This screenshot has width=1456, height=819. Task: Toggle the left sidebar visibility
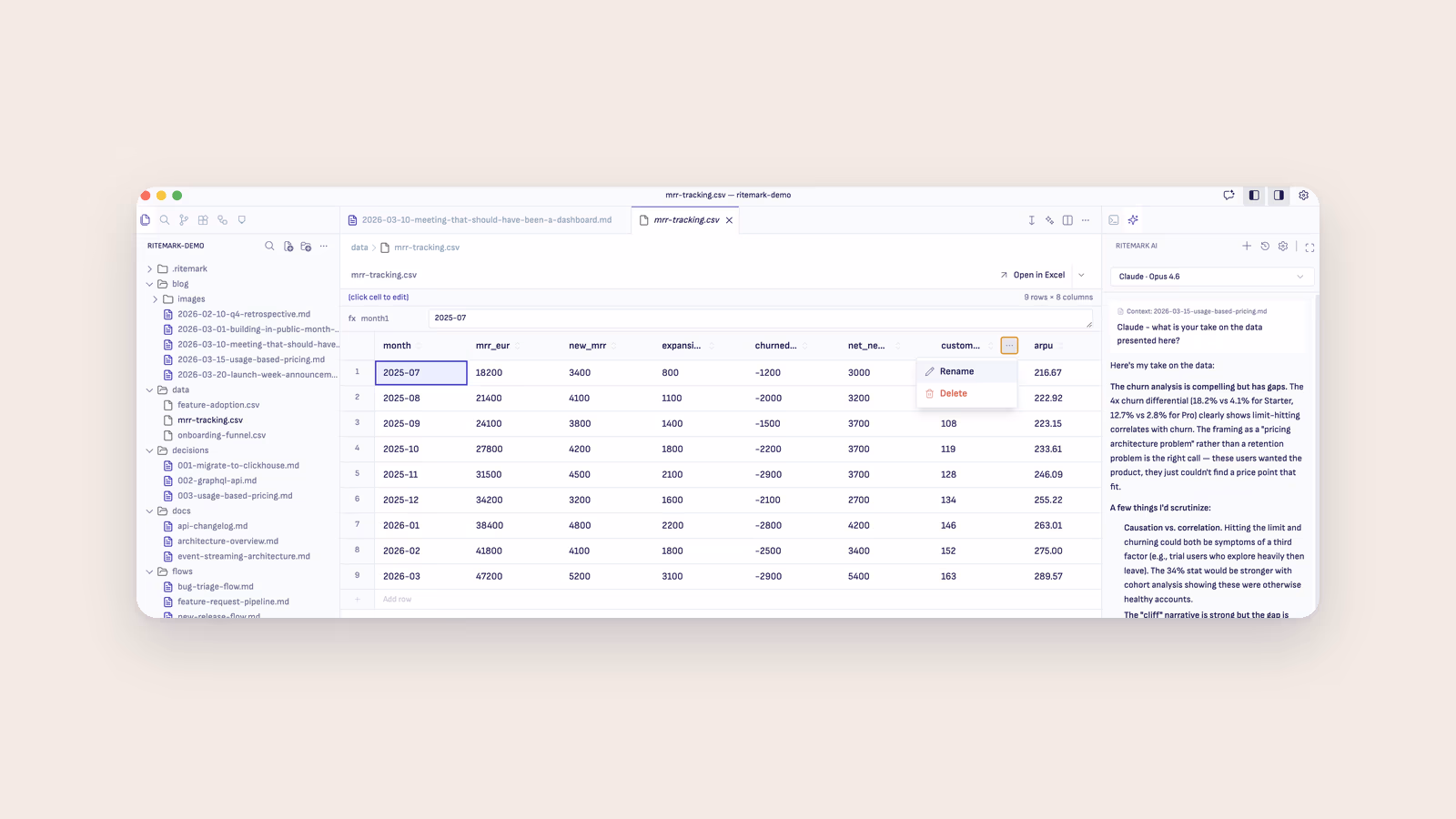tap(1254, 195)
